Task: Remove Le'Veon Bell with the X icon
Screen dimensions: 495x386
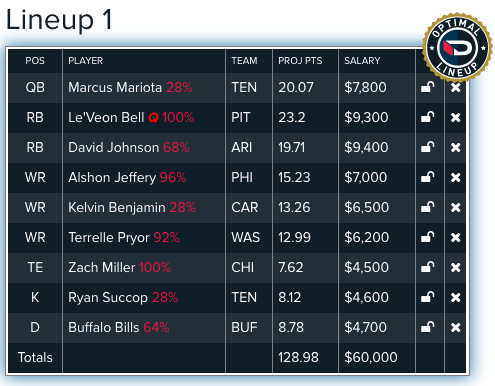Action: pyautogui.click(x=455, y=118)
